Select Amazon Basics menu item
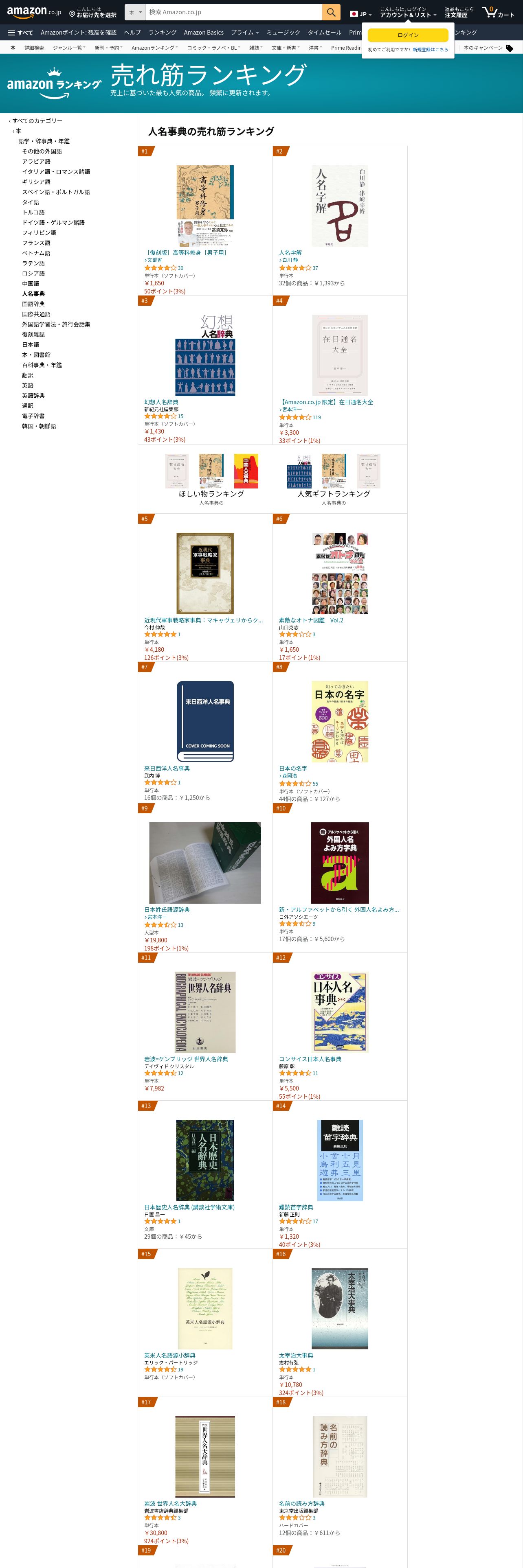The image size is (523, 1568). pyautogui.click(x=203, y=32)
